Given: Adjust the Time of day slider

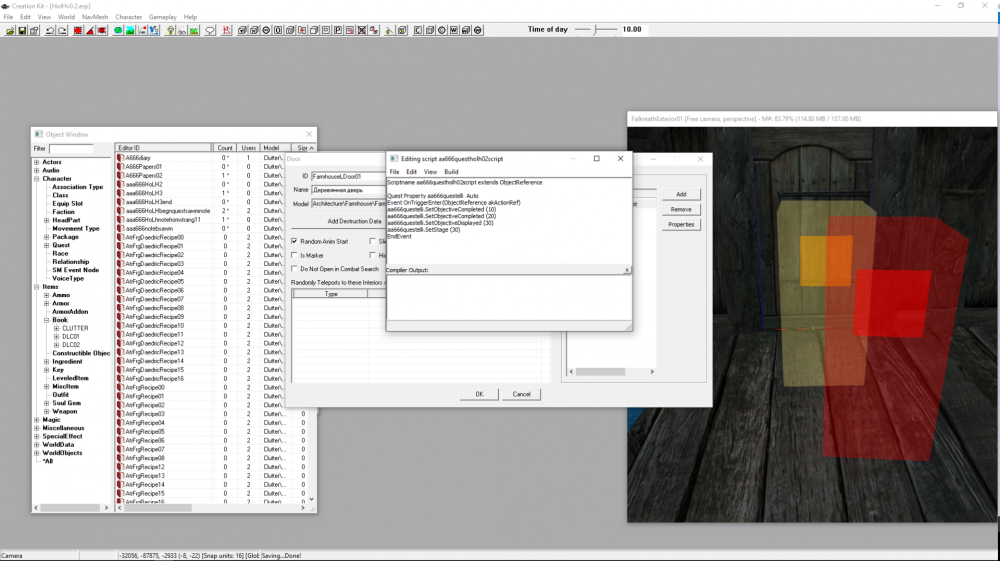Looking at the screenshot, I should click(596, 29).
